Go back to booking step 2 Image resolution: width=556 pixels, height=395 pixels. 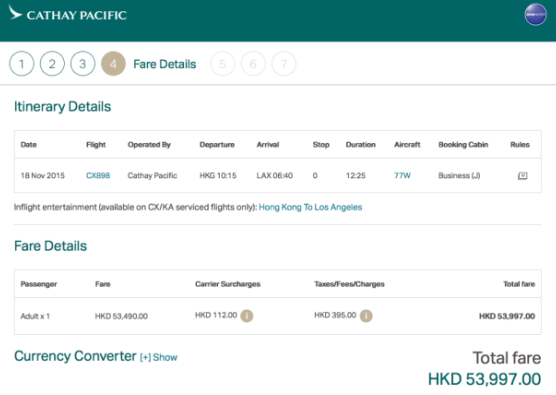pos(52,64)
